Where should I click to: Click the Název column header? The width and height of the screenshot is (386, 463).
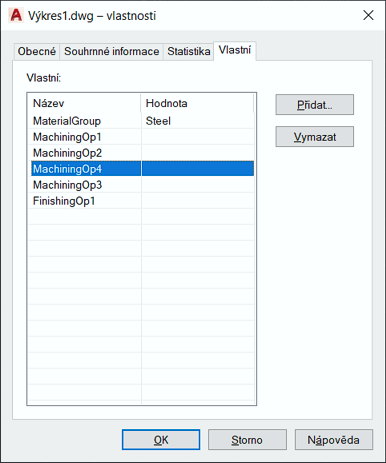(85, 103)
